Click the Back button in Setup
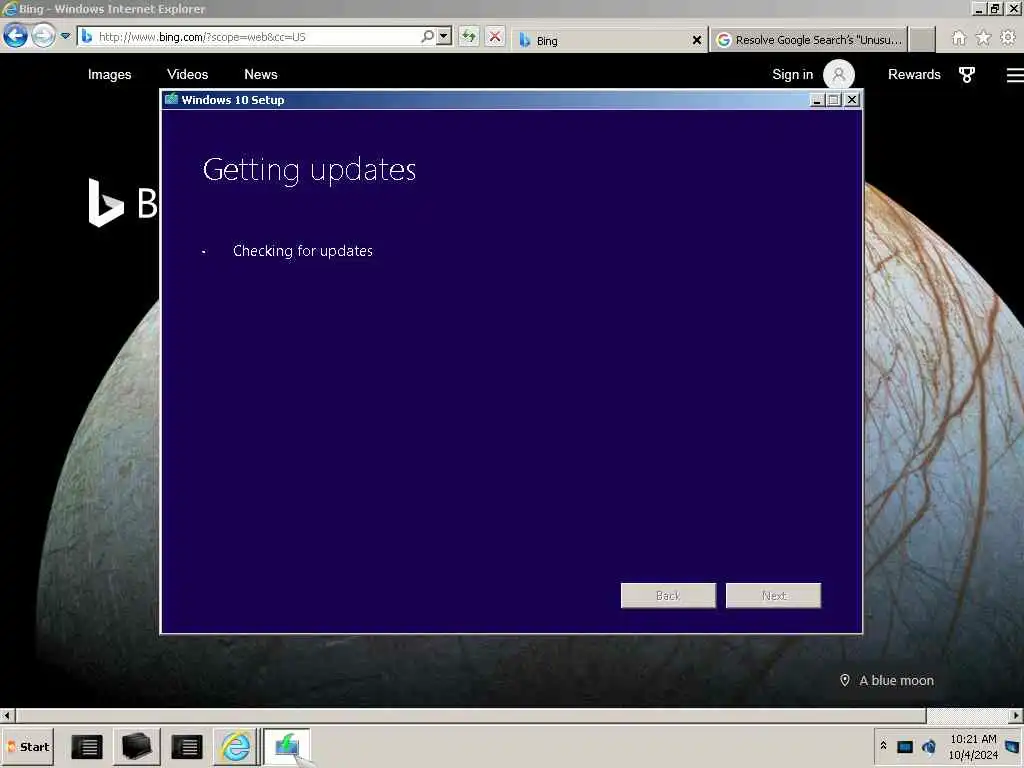Image resolution: width=1024 pixels, height=768 pixels. coord(668,596)
